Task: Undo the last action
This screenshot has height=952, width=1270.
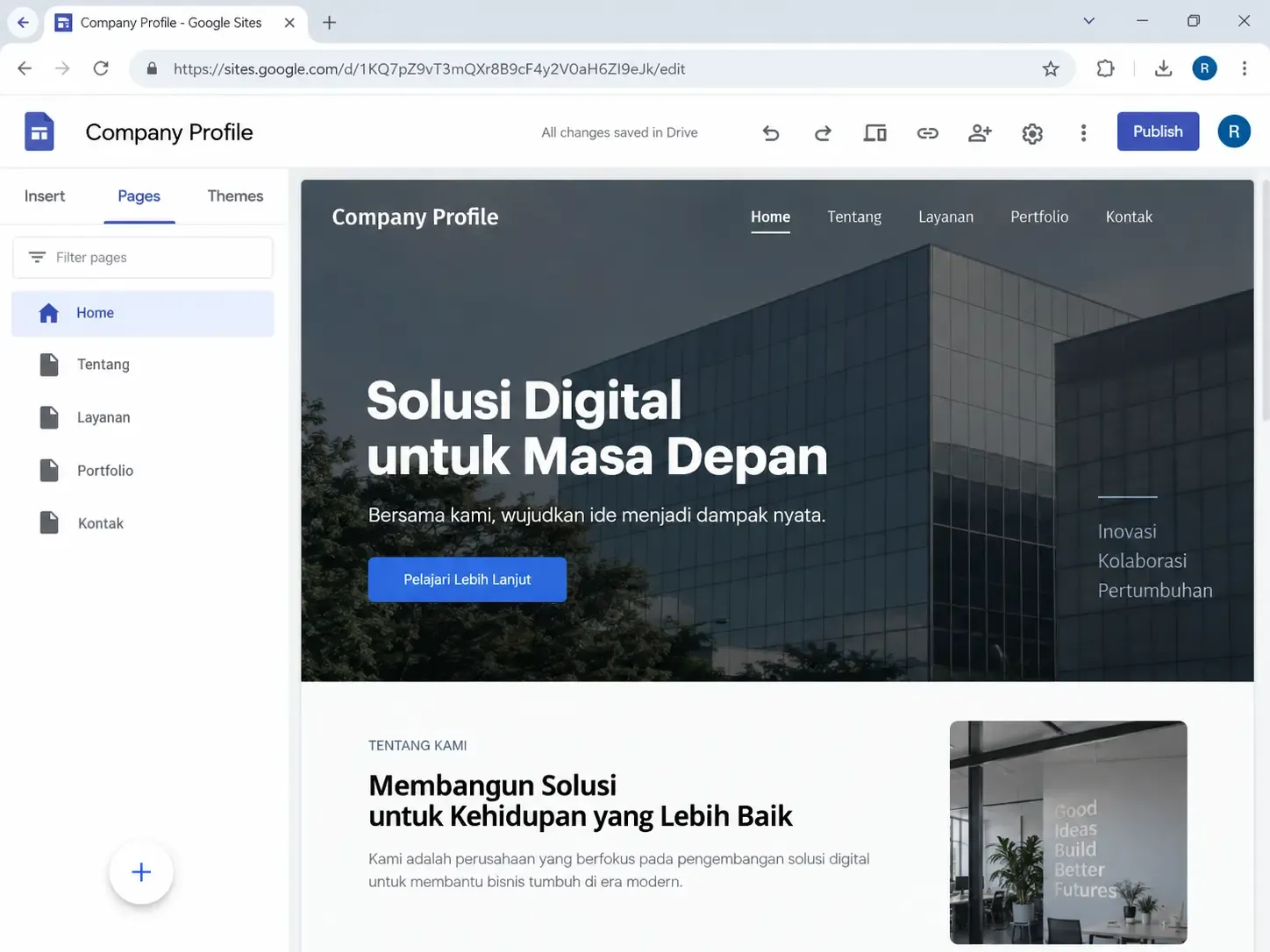Action: (x=771, y=133)
